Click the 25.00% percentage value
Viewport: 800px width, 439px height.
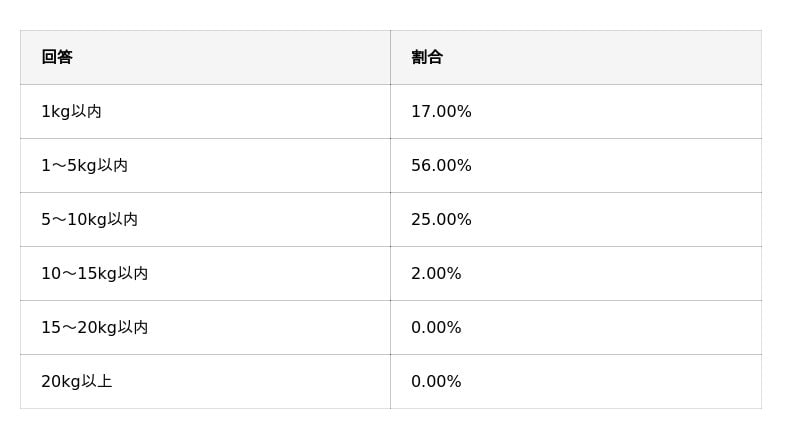click(x=441, y=219)
